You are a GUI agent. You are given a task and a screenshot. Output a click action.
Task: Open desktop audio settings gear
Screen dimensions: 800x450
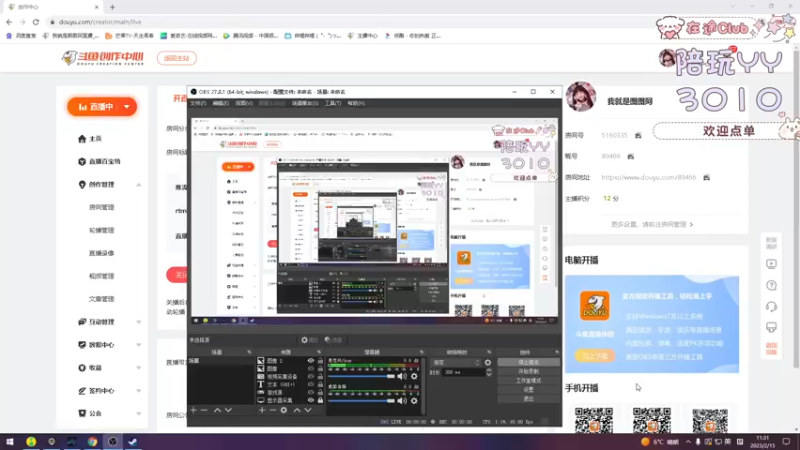click(x=414, y=401)
